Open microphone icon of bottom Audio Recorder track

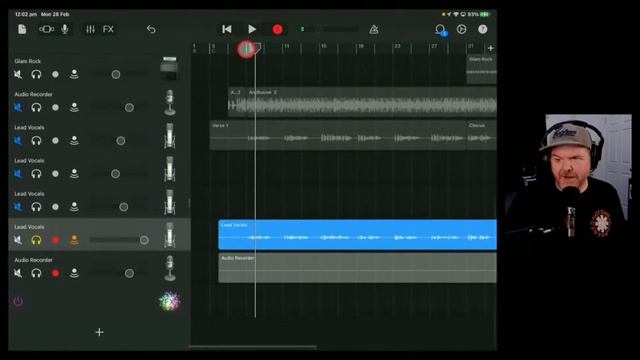tap(170, 268)
